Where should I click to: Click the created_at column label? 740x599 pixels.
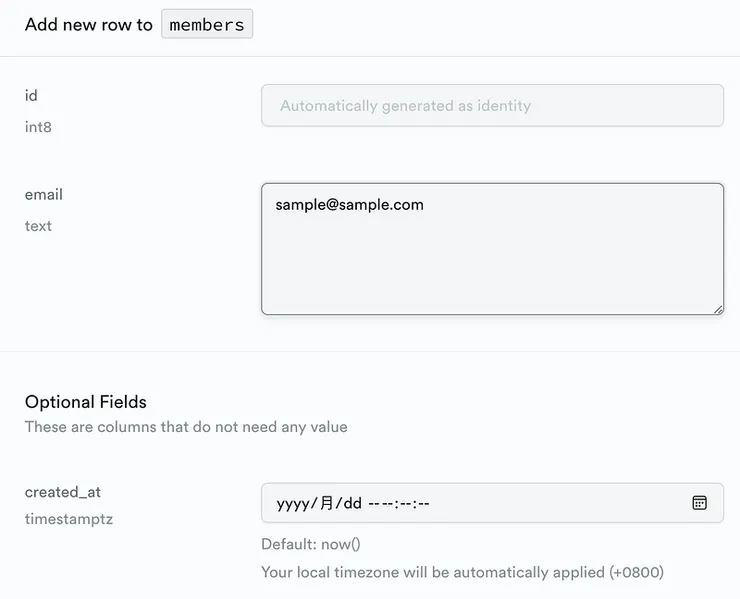(63, 492)
